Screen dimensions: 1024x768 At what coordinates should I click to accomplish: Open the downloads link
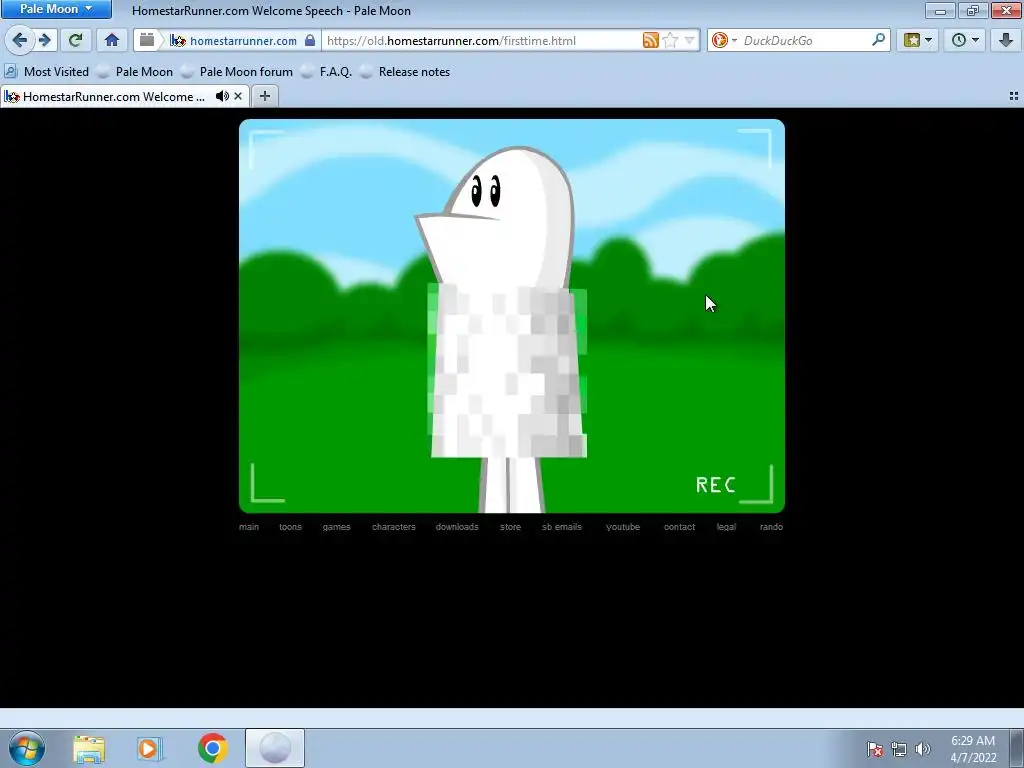coord(457,527)
